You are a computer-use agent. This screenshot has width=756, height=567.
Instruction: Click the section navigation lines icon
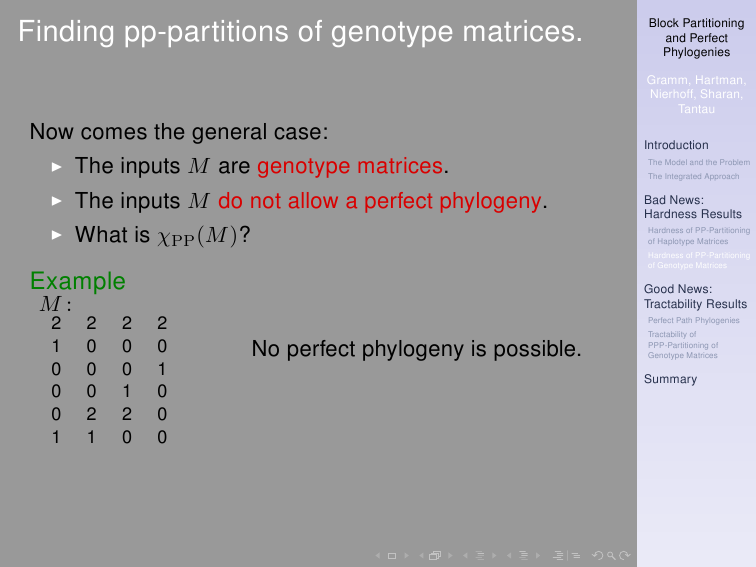(523, 555)
